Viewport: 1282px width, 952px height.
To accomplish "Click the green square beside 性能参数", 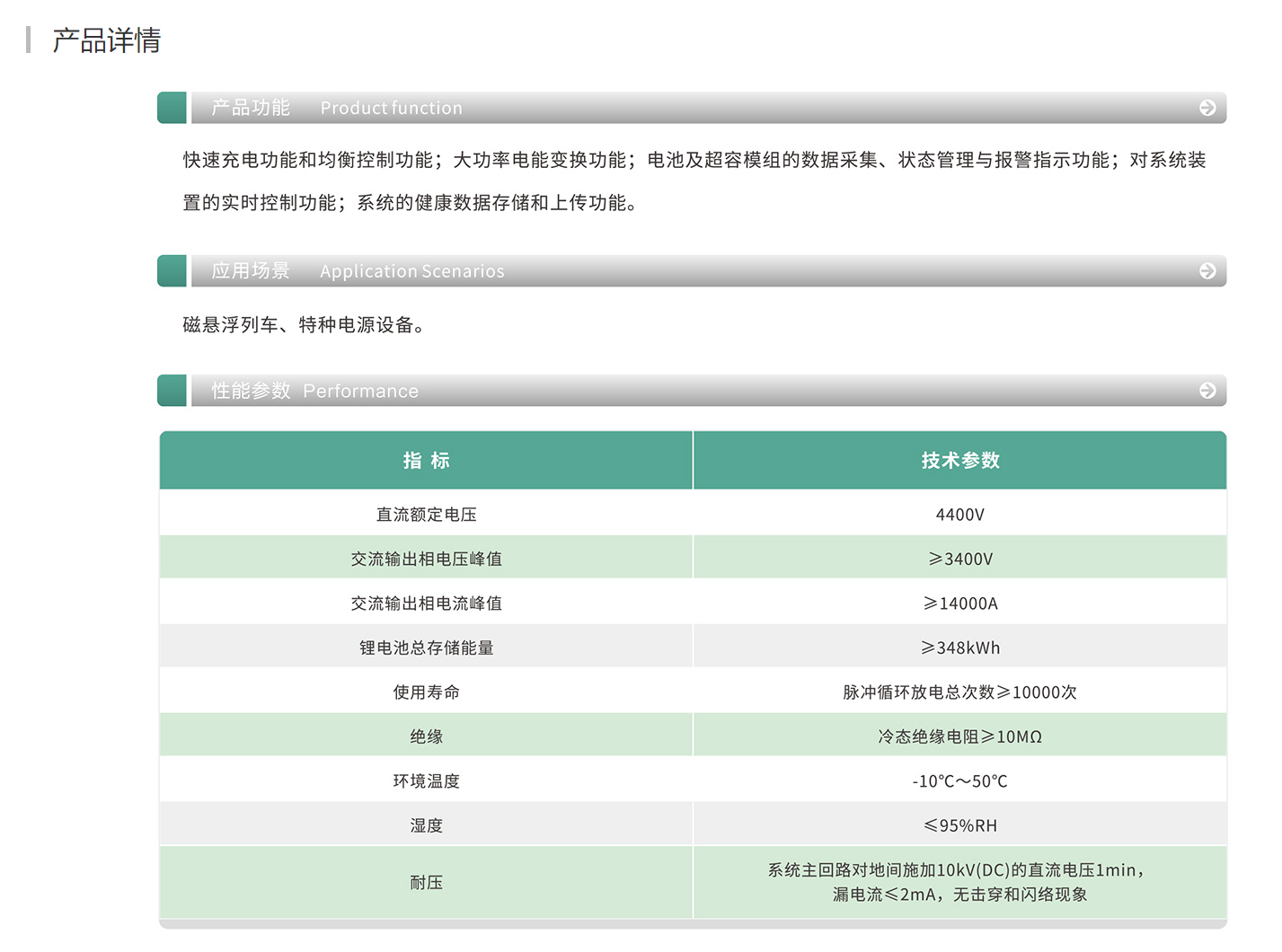I will point(172,391).
